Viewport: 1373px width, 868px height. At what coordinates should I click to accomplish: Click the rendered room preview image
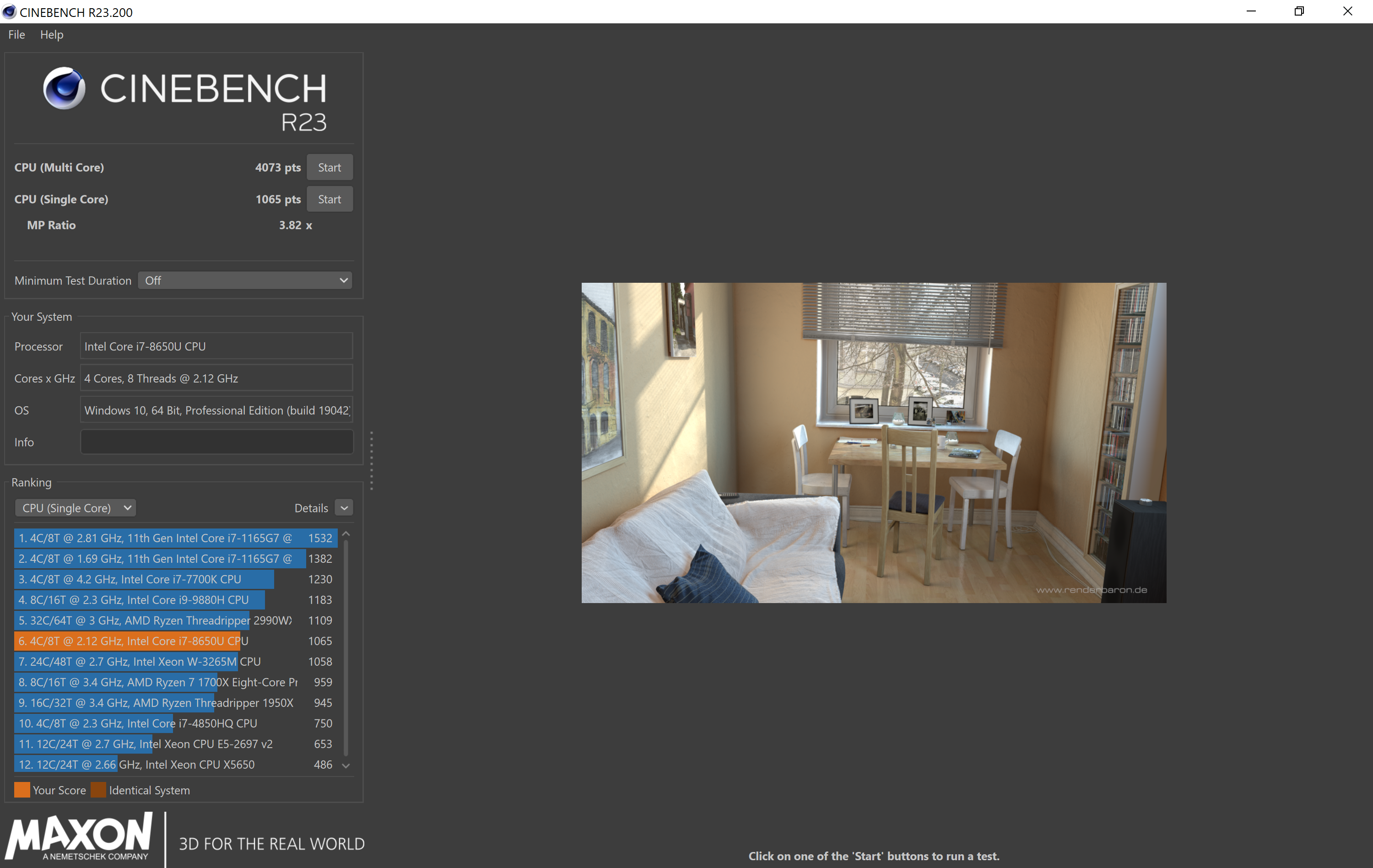[874, 443]
